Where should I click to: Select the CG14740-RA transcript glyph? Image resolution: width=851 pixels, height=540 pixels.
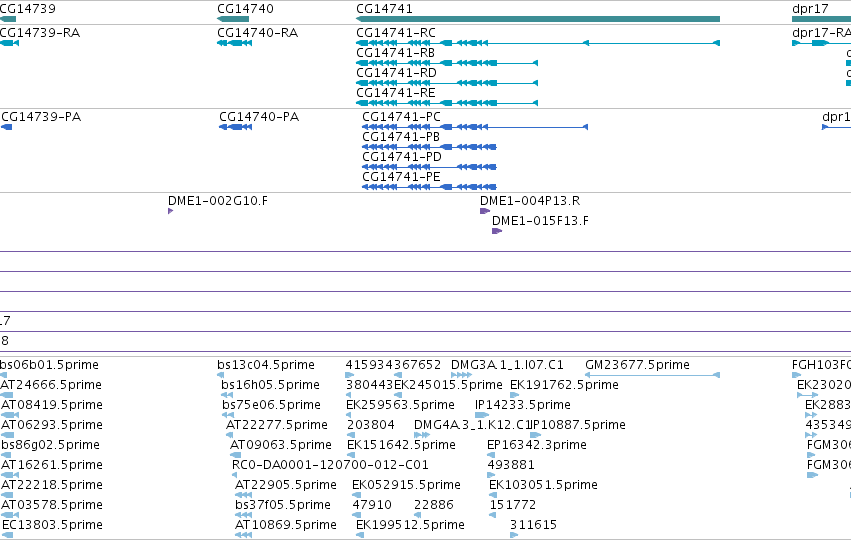click(x=234, y=43)
